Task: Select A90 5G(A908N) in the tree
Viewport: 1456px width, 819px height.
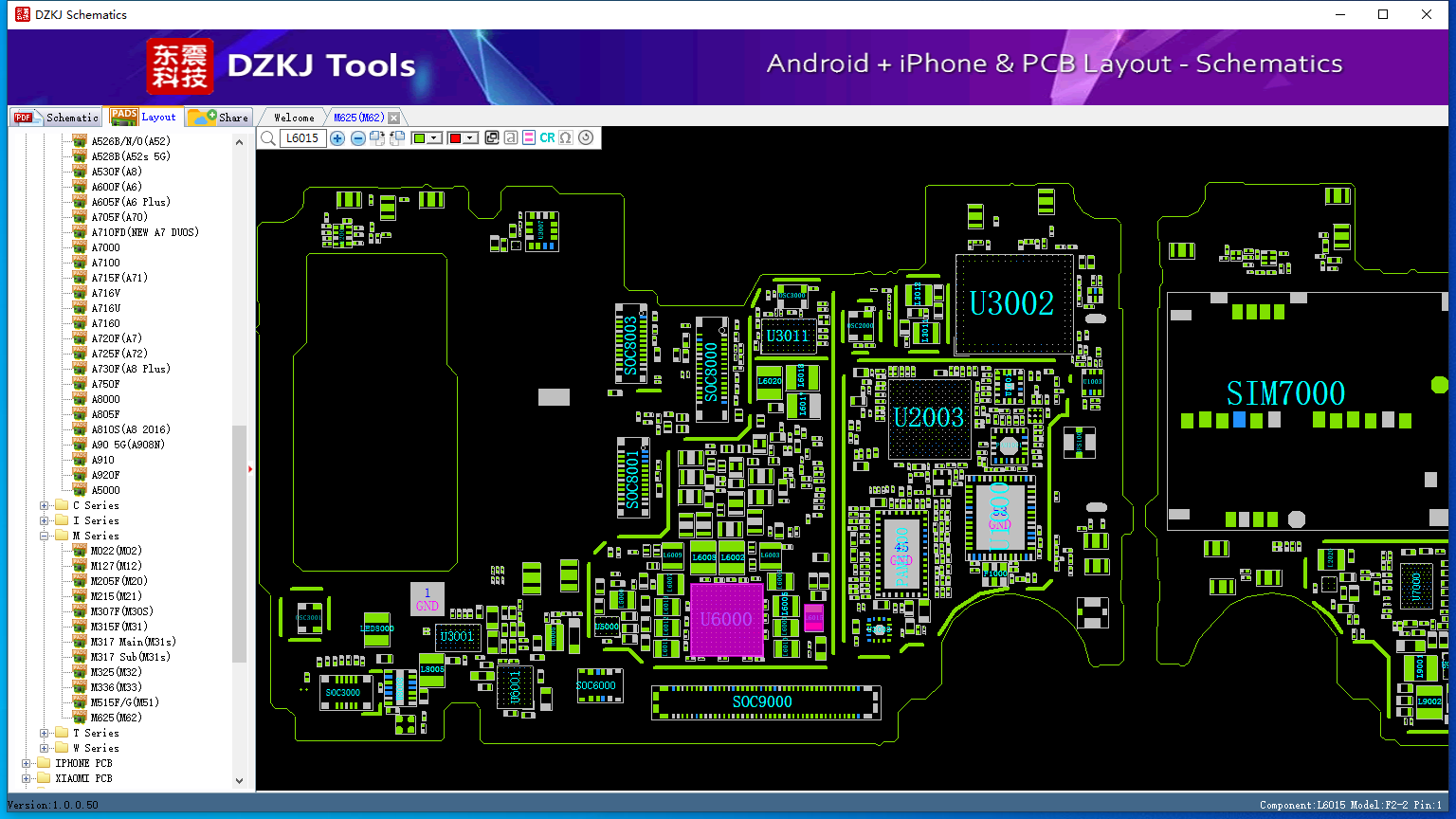Action: pyautogui.click(x=128, y=445)
